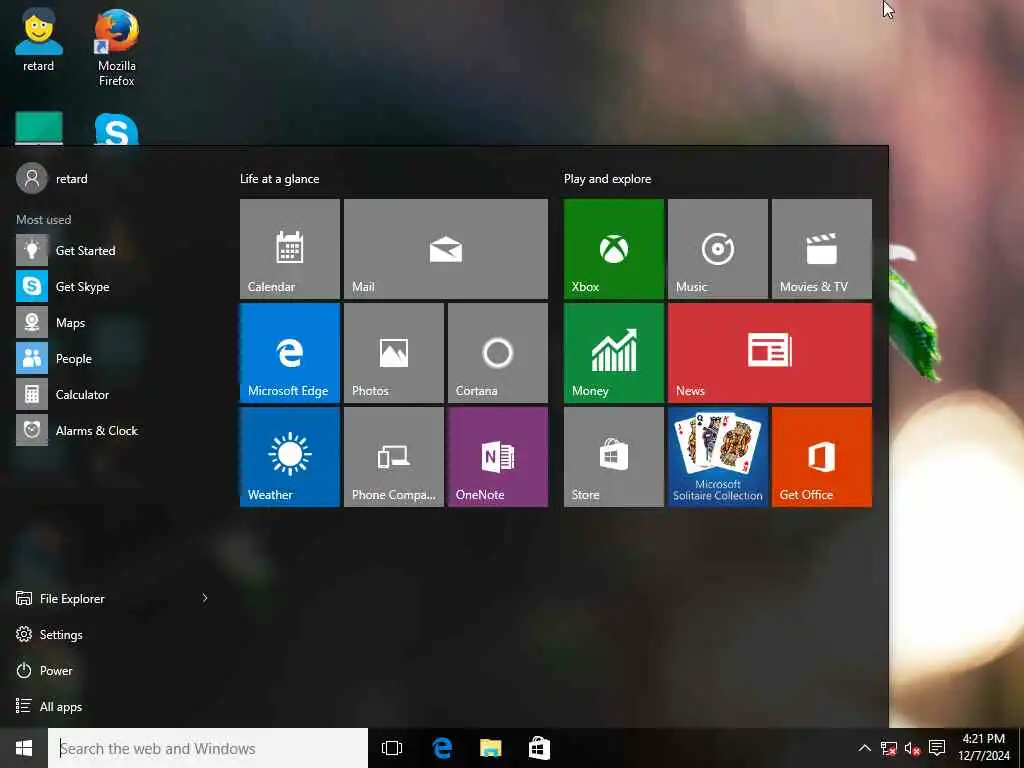This screenshot has width=1024, height=768.
Task: Open the Music tile
Action: coord(717,249)
